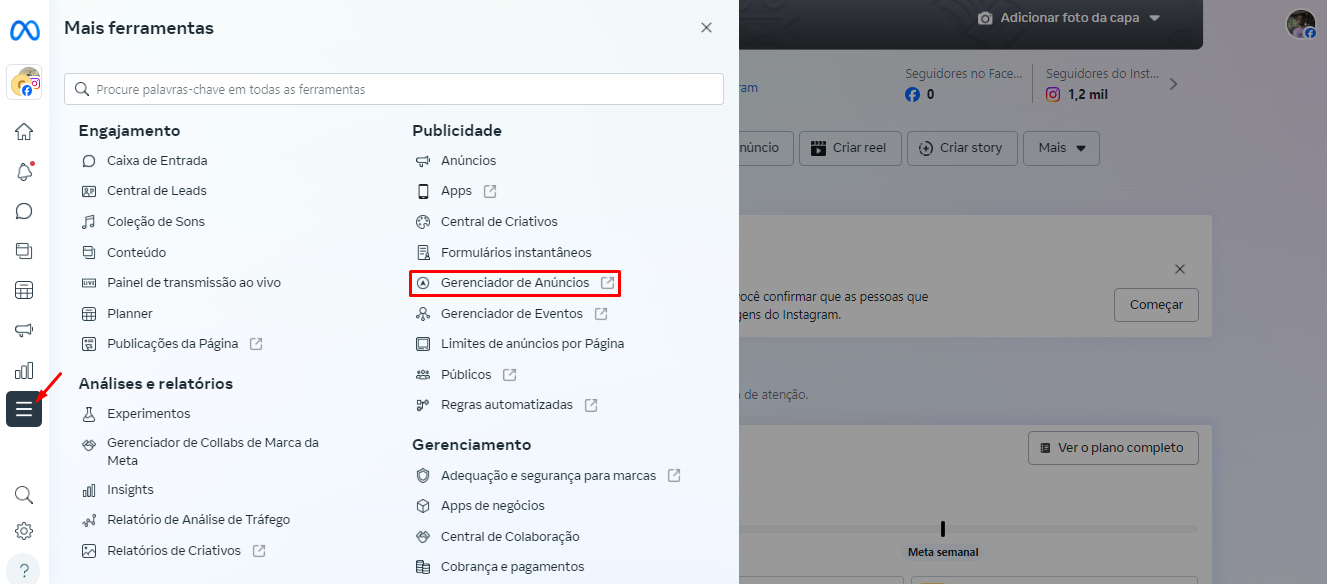This screenshot has width=1327, height=584.
Task: Open user profile avatar at top right
Action: pyautogui.click(x=1301, y=24)
